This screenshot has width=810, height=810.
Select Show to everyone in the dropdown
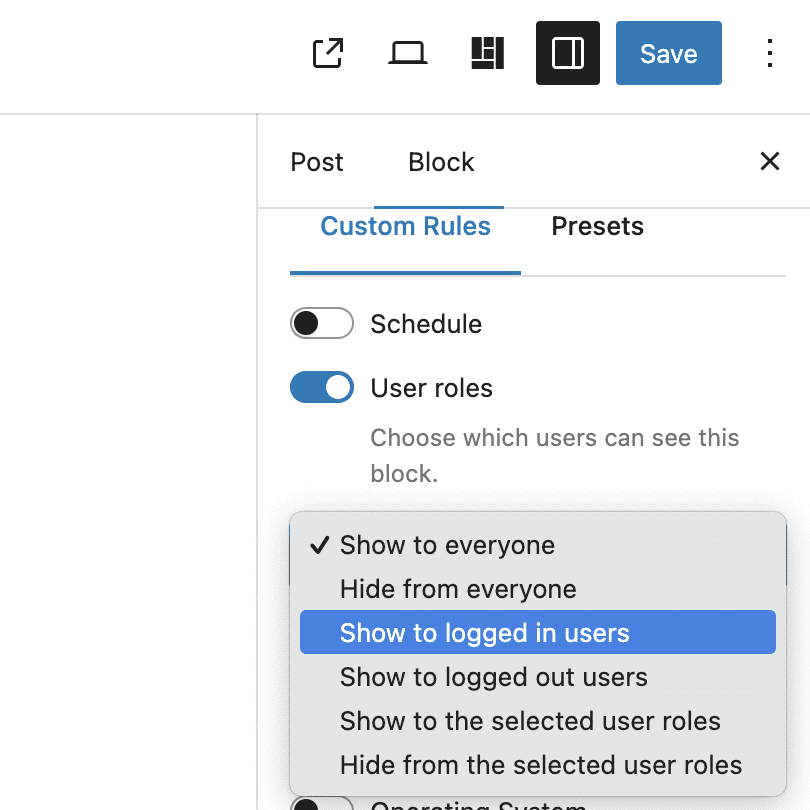446,545
